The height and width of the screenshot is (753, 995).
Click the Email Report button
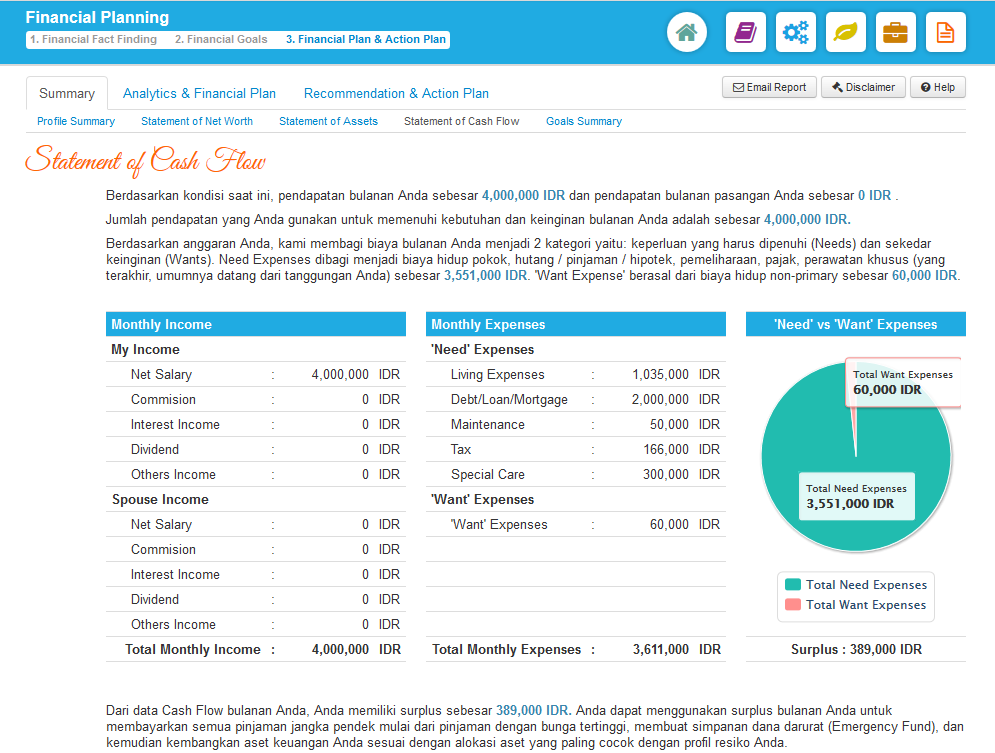pyautogui.click(x=769, y=87)
